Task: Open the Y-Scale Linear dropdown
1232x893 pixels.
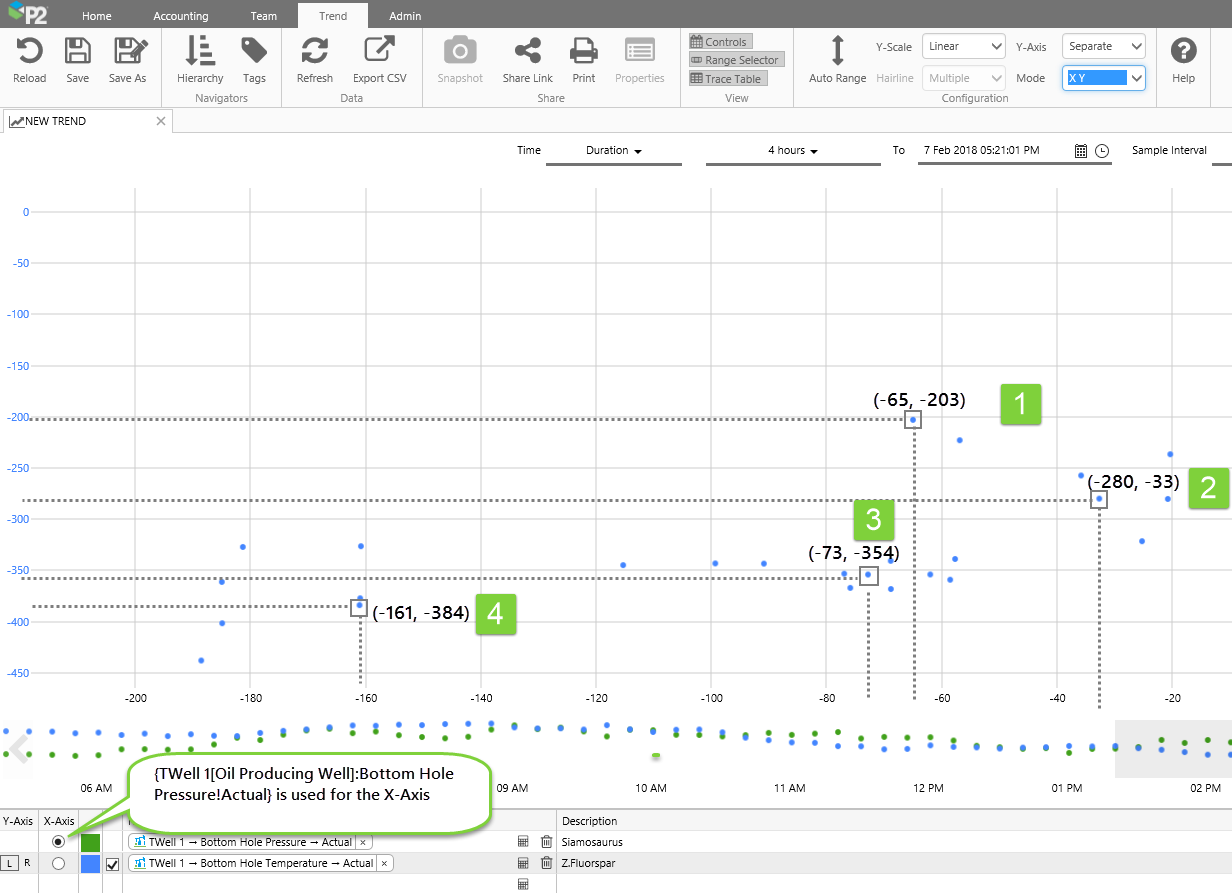Action: tap(963, 47)
